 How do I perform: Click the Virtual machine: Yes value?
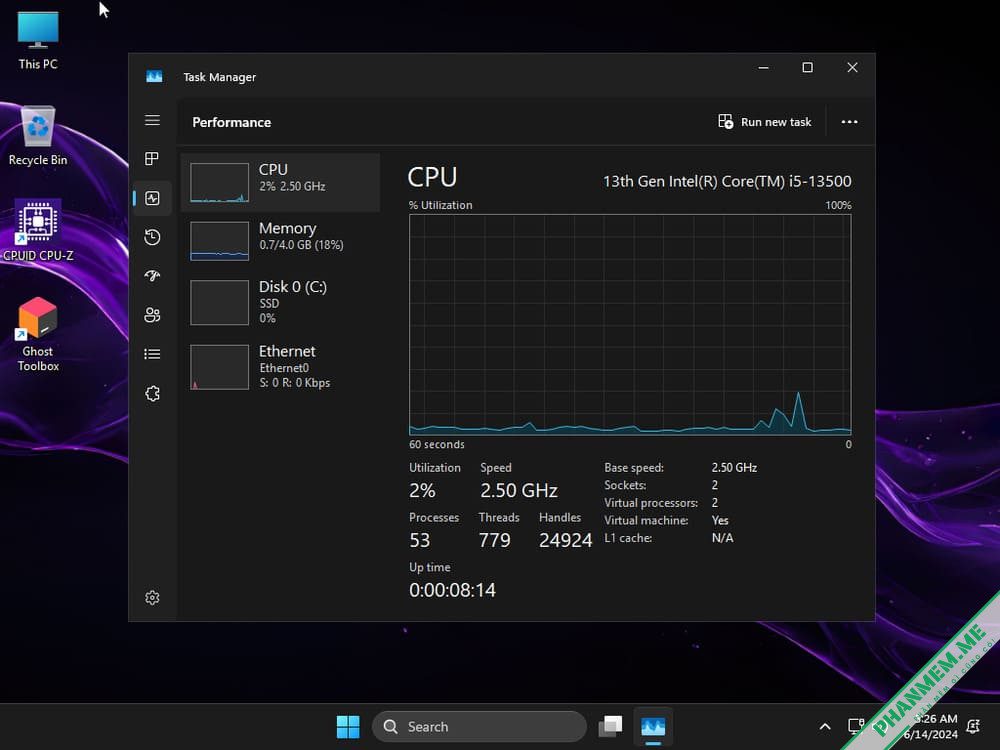pyautogui.click(x=720, y=520)
